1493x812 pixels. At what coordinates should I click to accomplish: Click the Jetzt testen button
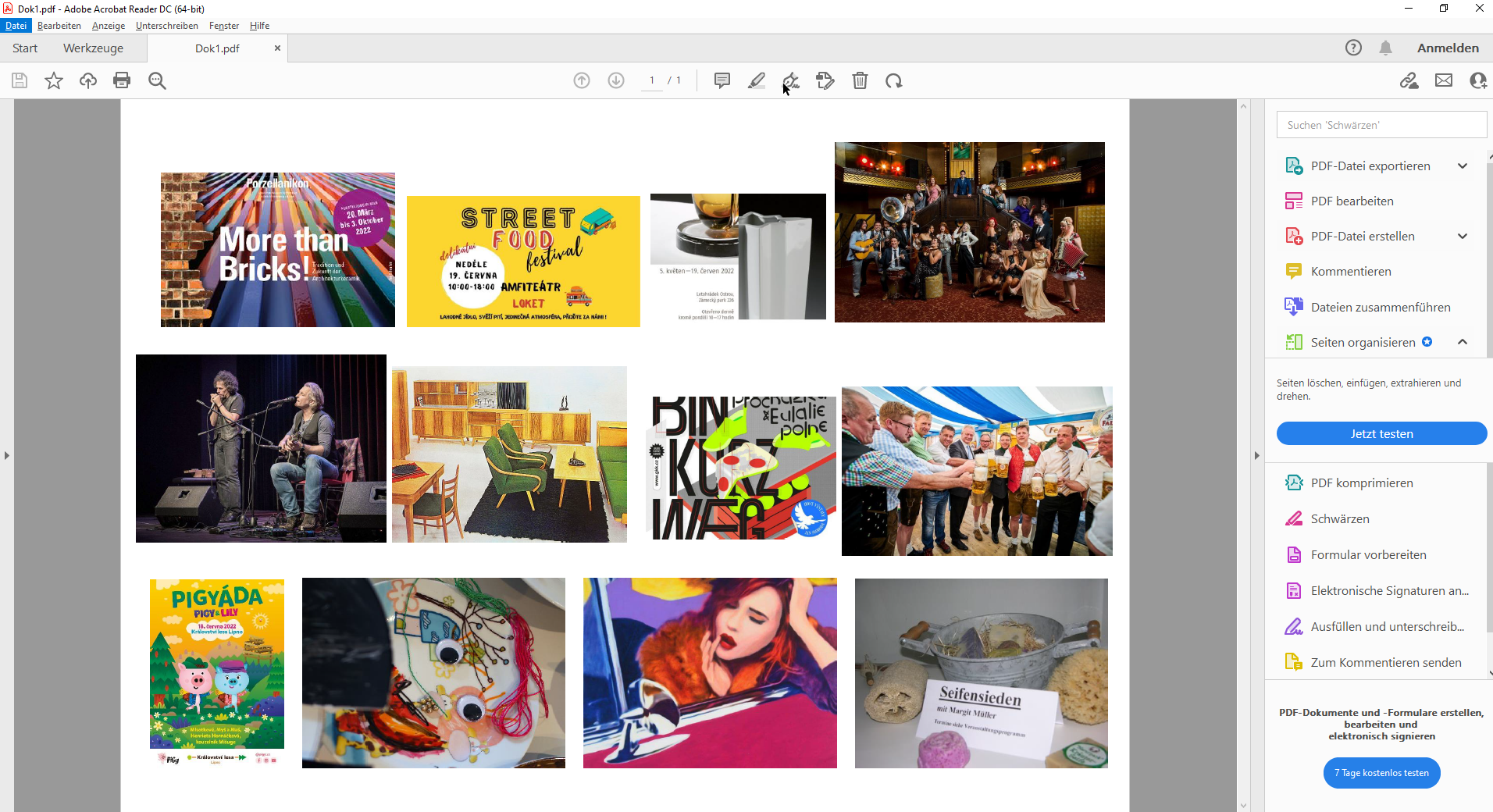click(1381, 433)
